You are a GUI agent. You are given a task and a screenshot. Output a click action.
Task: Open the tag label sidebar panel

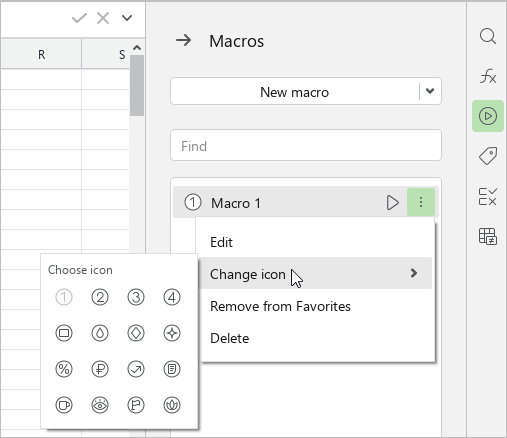[x=488, y=156]
